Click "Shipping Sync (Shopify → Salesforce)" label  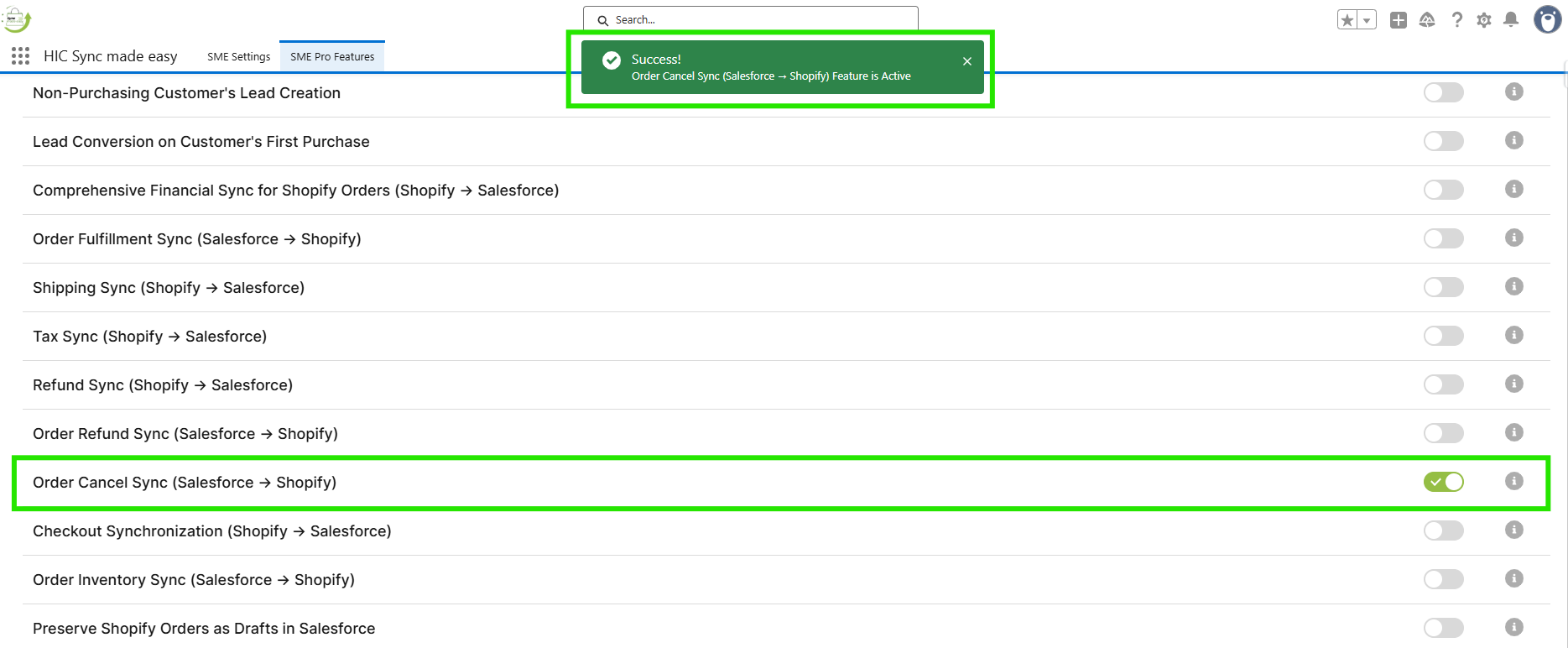(169, 288)
